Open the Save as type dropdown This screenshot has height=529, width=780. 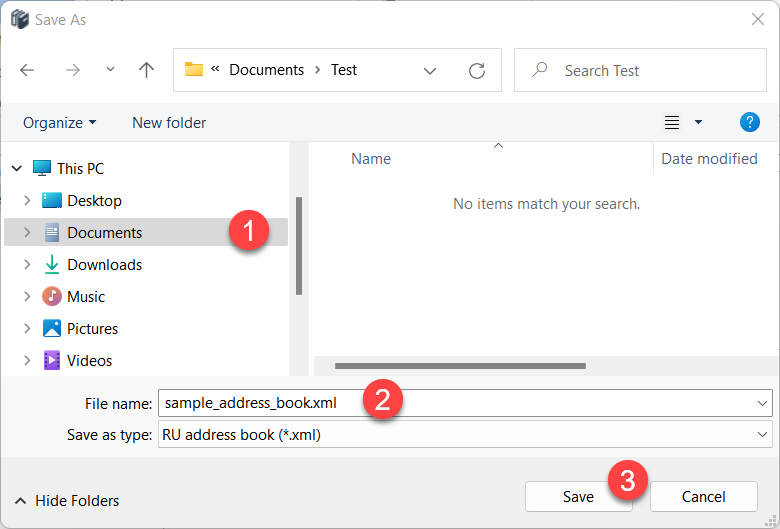click(x=764, y=435)
